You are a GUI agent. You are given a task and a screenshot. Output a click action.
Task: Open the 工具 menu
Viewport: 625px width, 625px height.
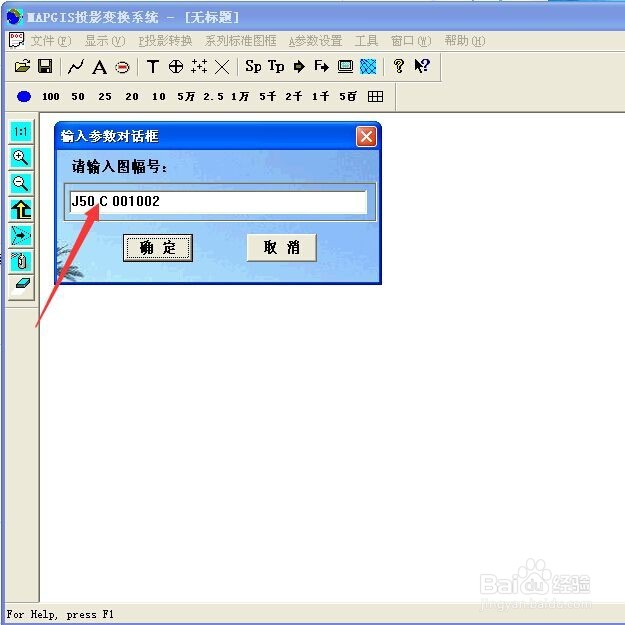click(366, 41)
